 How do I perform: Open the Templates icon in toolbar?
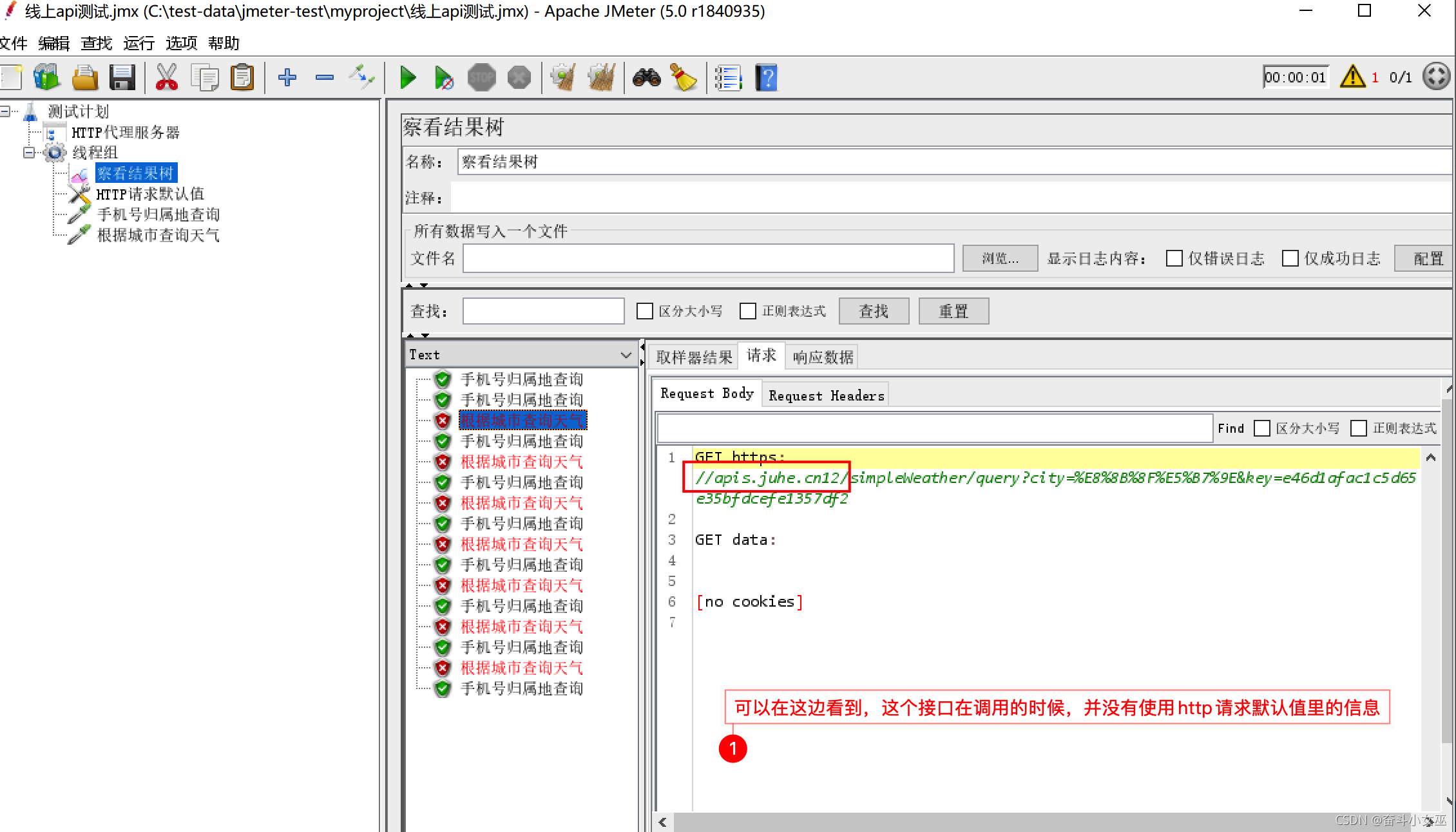(x=47, y=78)
